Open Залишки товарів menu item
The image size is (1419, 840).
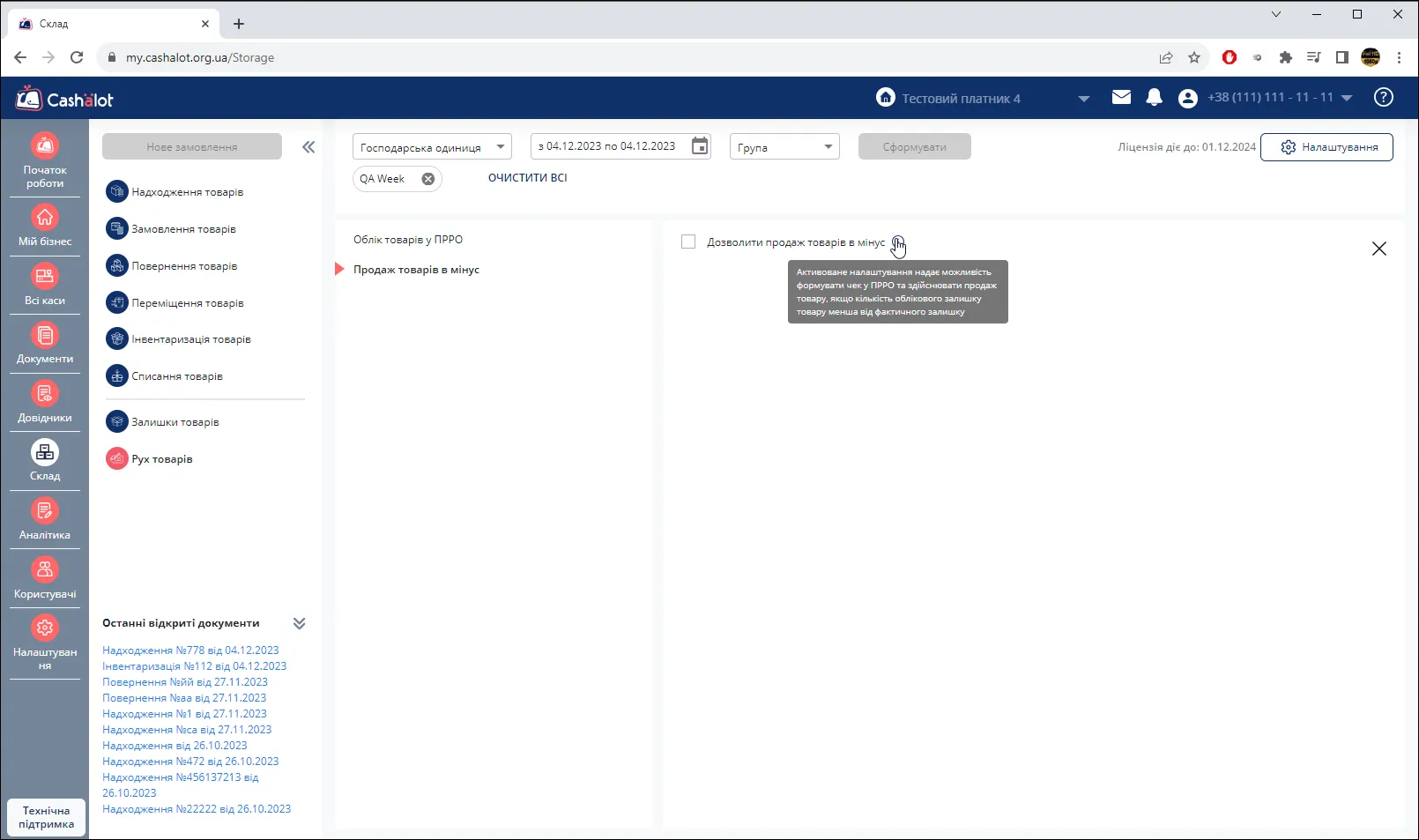[x=162, y=421]
